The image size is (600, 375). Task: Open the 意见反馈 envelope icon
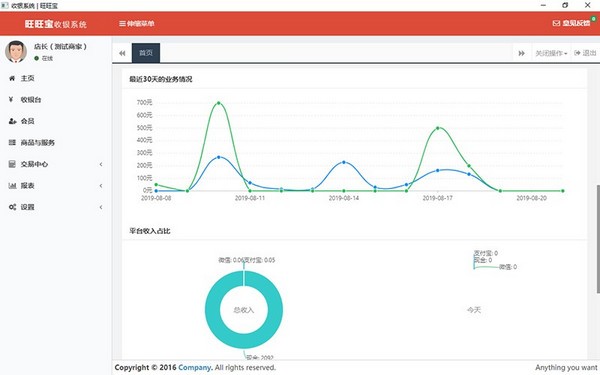(556, 23)
